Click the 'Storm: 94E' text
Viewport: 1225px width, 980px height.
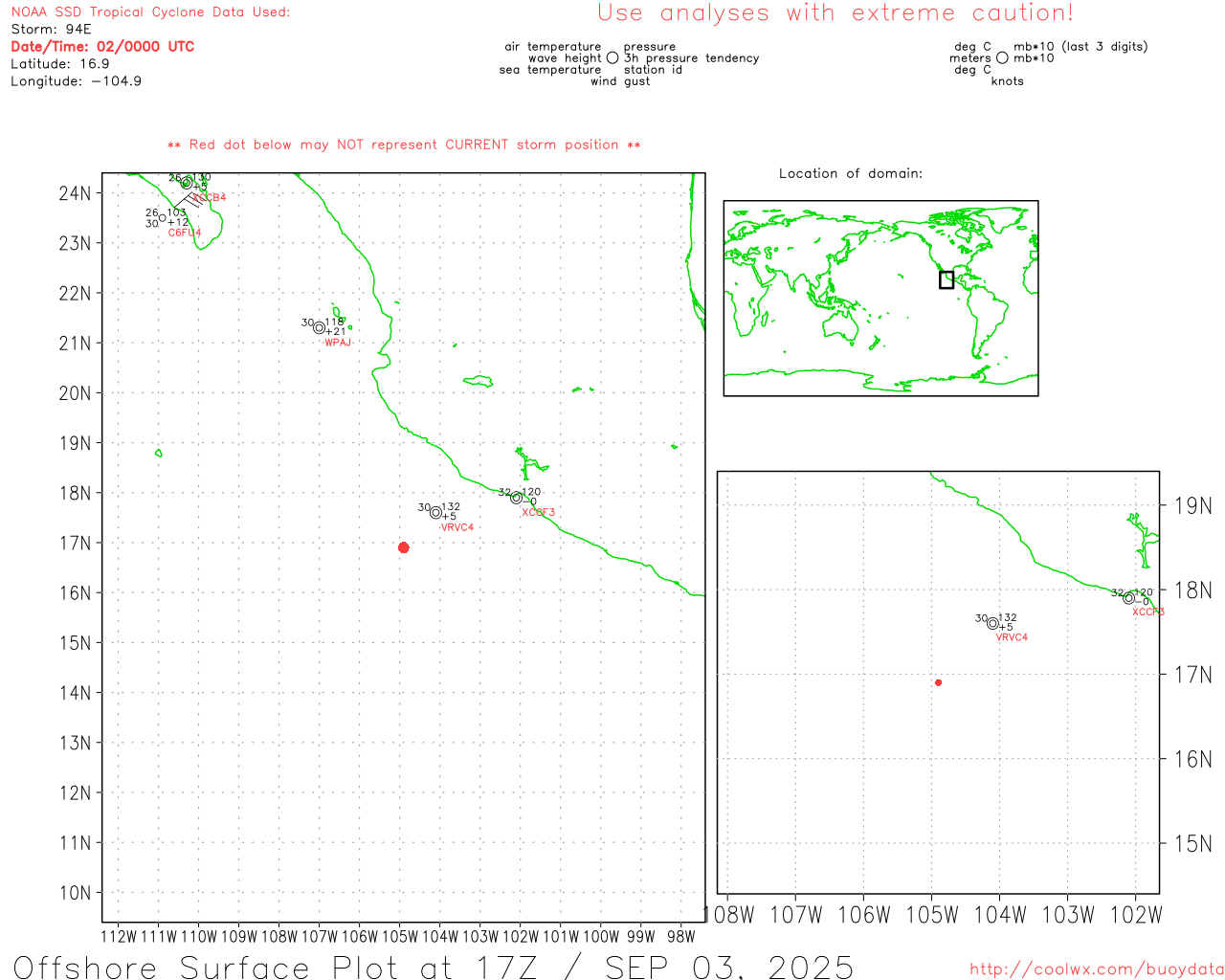(51, 29)
